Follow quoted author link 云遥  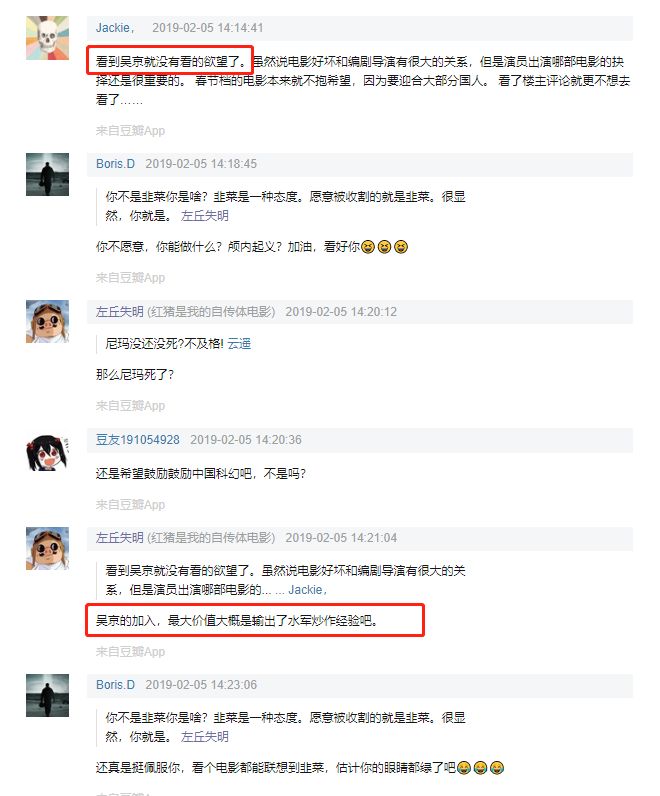pos(239,344)
